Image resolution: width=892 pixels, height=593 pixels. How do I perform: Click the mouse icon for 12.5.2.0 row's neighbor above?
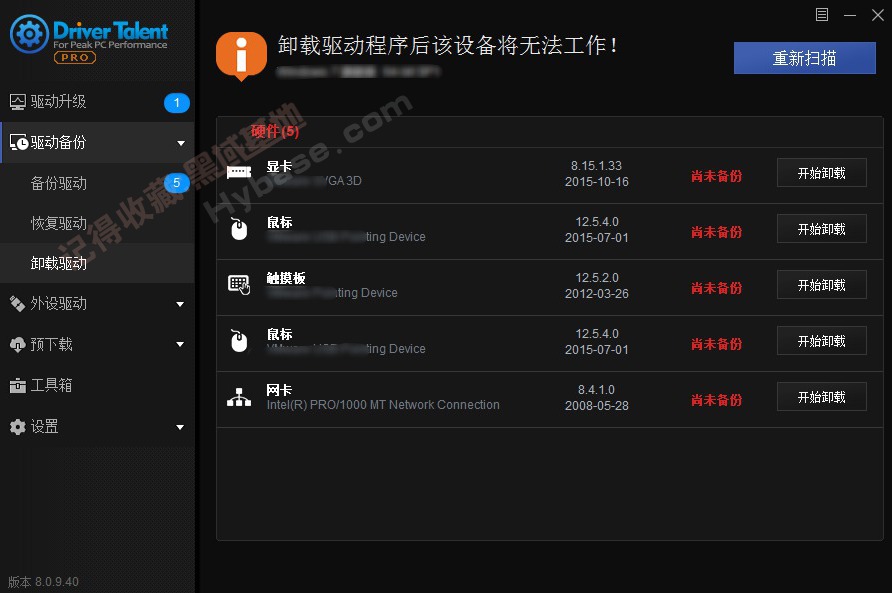[239, 229]
